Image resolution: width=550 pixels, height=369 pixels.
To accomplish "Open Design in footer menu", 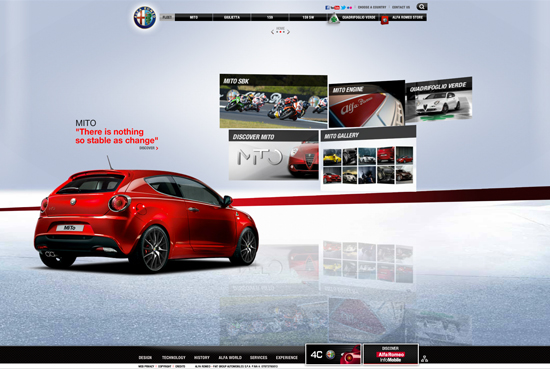I will (145, 357).
